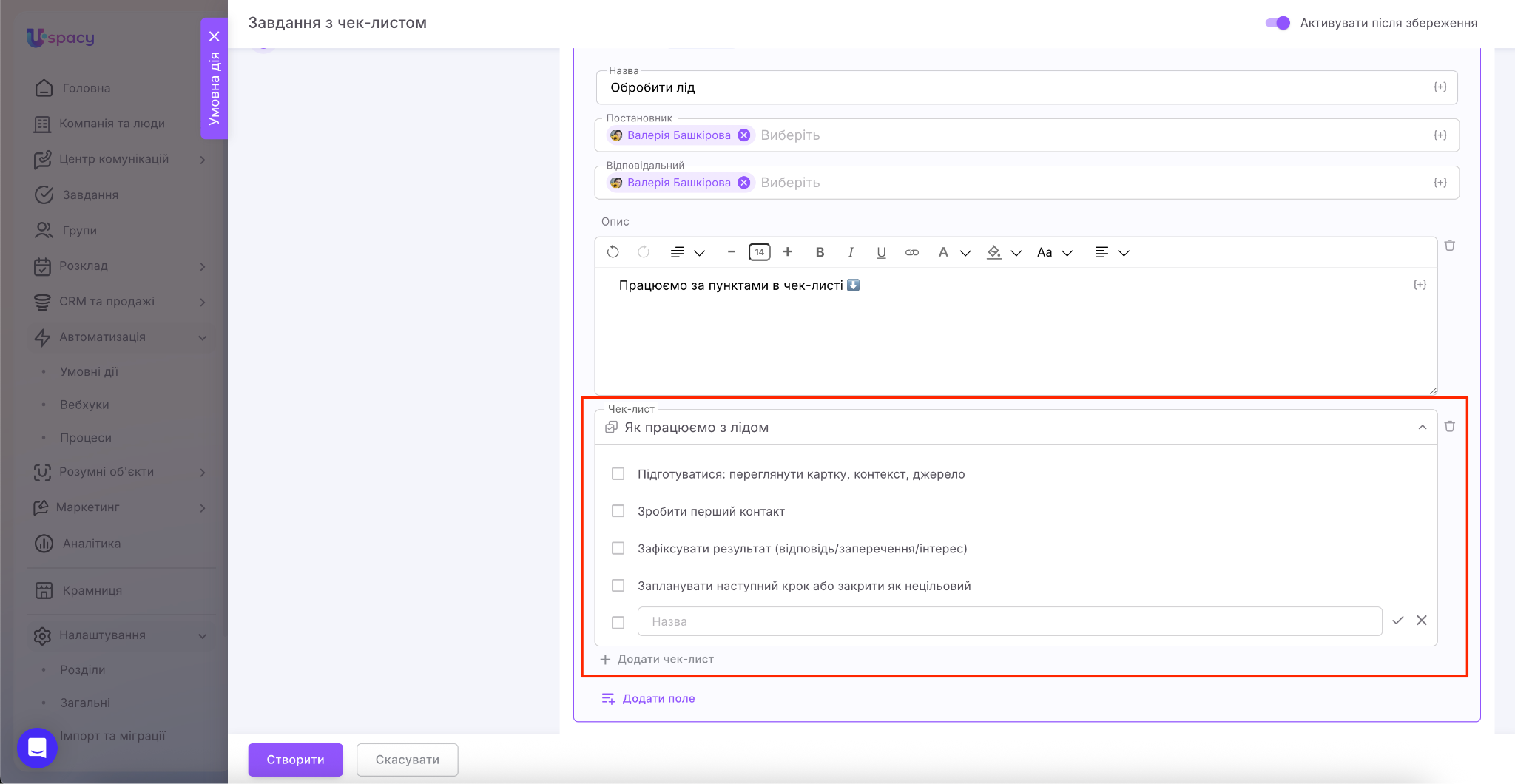Open the fill color highlight picker
Viewport: 1515px width, 784px height.
(994, 252)
